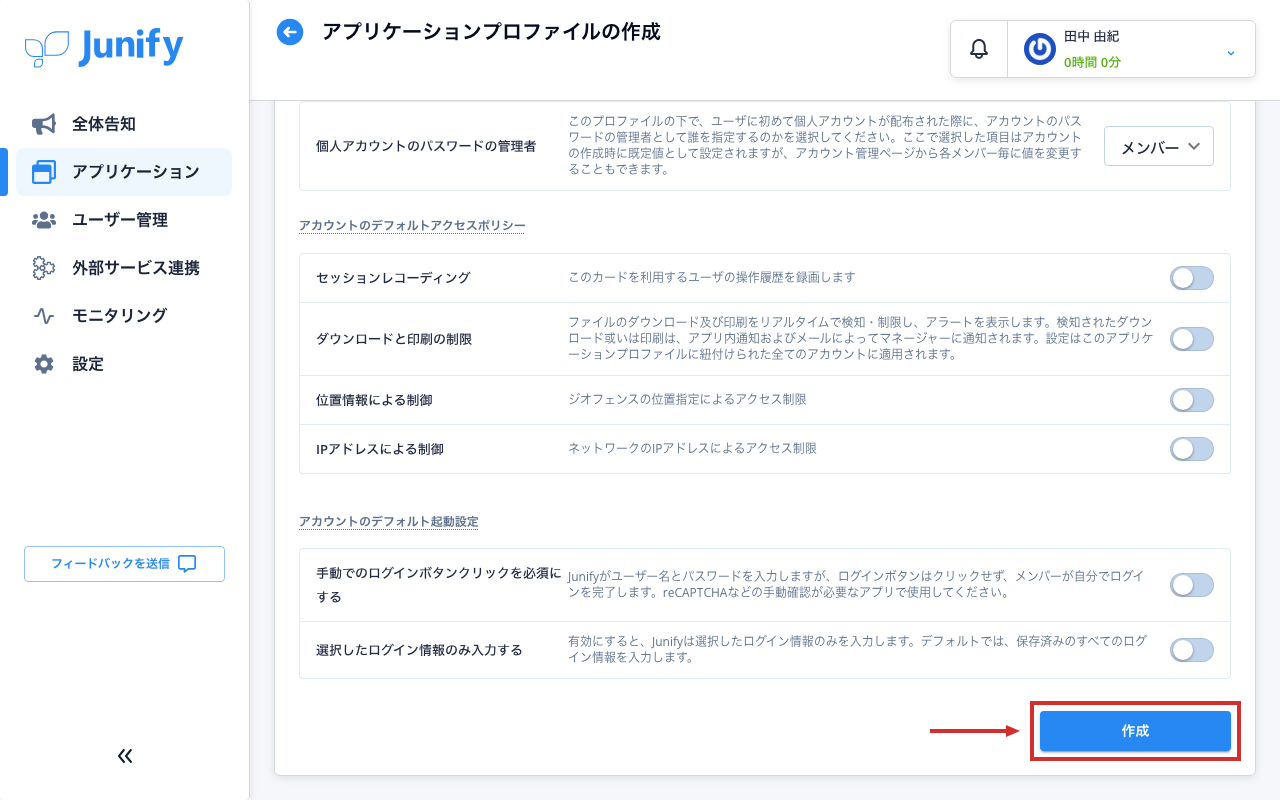Expand the 田中 由紀 user menu chevron
The height and width of the screenshot is (800, 1280).
click(1231, 52)
